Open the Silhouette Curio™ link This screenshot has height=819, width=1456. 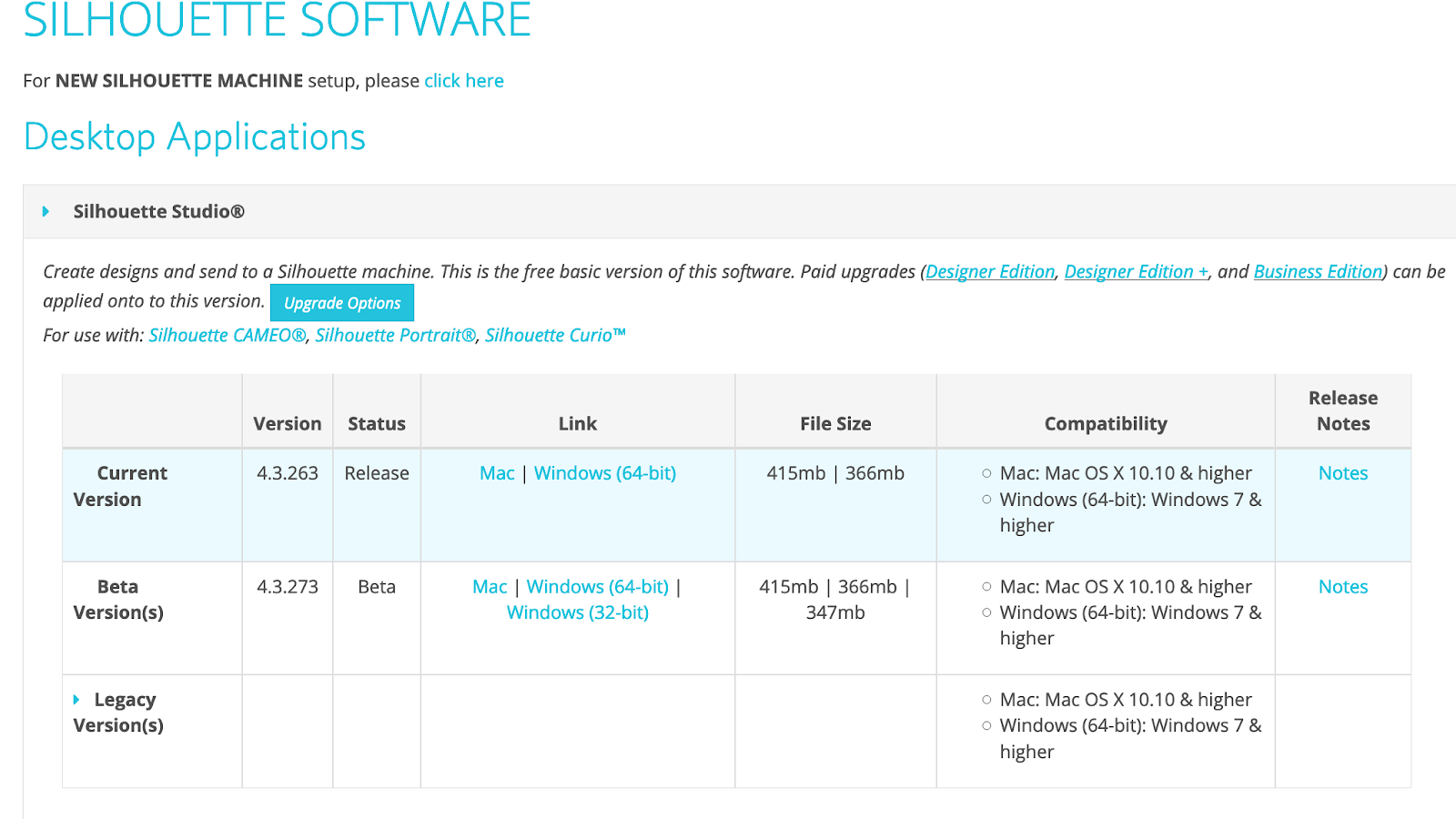tap(556, 335)
